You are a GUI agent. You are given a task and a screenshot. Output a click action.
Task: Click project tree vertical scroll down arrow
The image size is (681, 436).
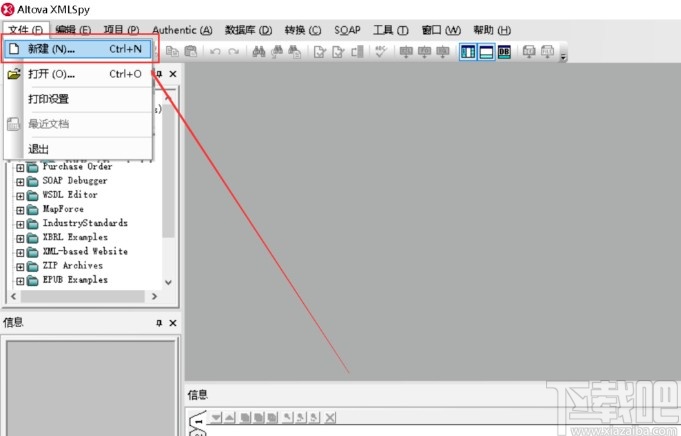(169, 282)
